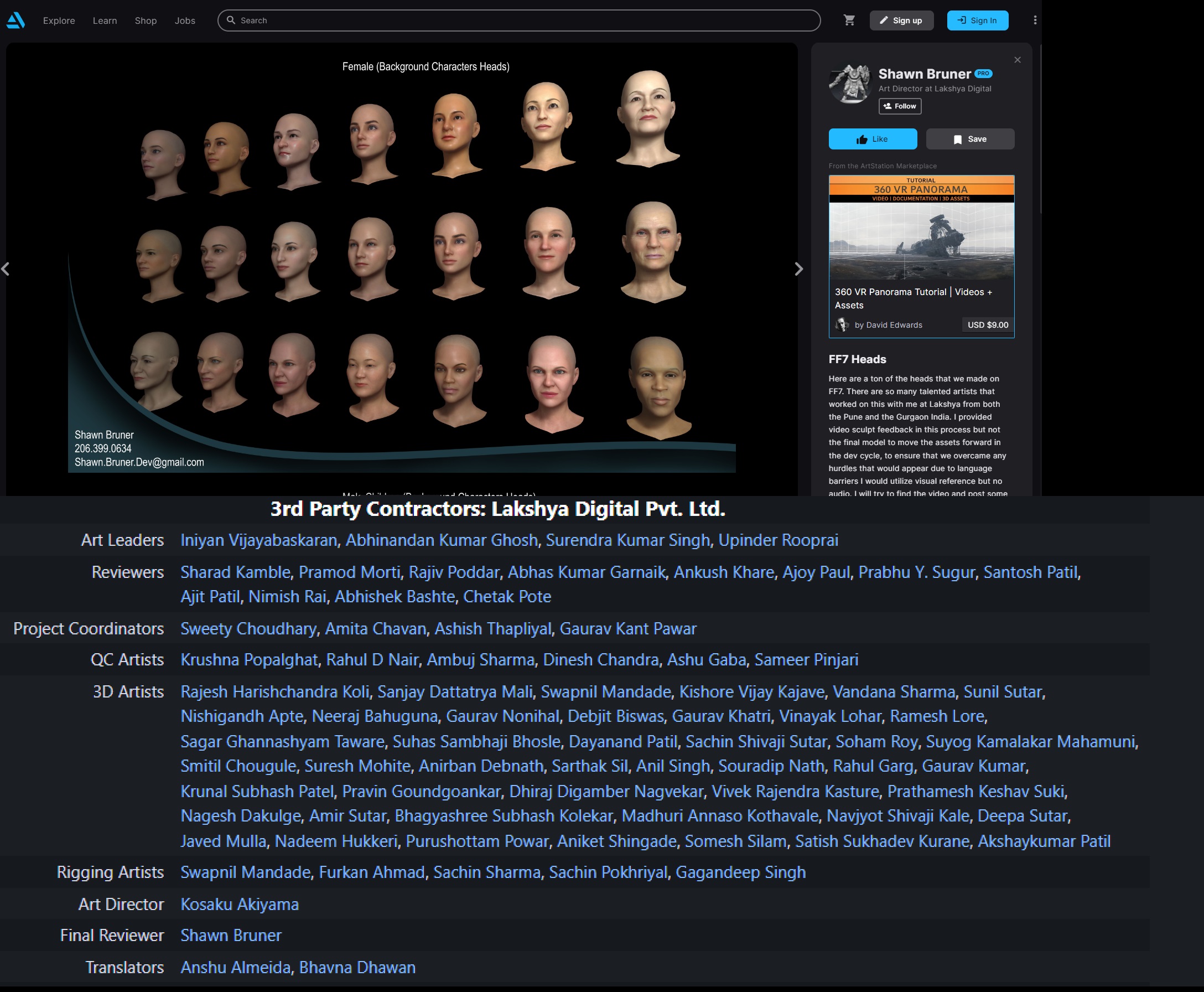Open the Jobs menu item
This screenshot has height=992, width=1204.
click(x=184, y=20)
